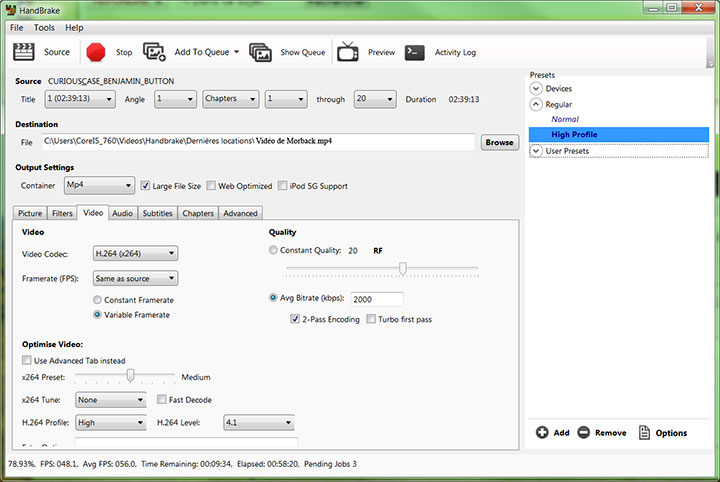
Task: Click the Activity Log label
Action: coord(455,52)
